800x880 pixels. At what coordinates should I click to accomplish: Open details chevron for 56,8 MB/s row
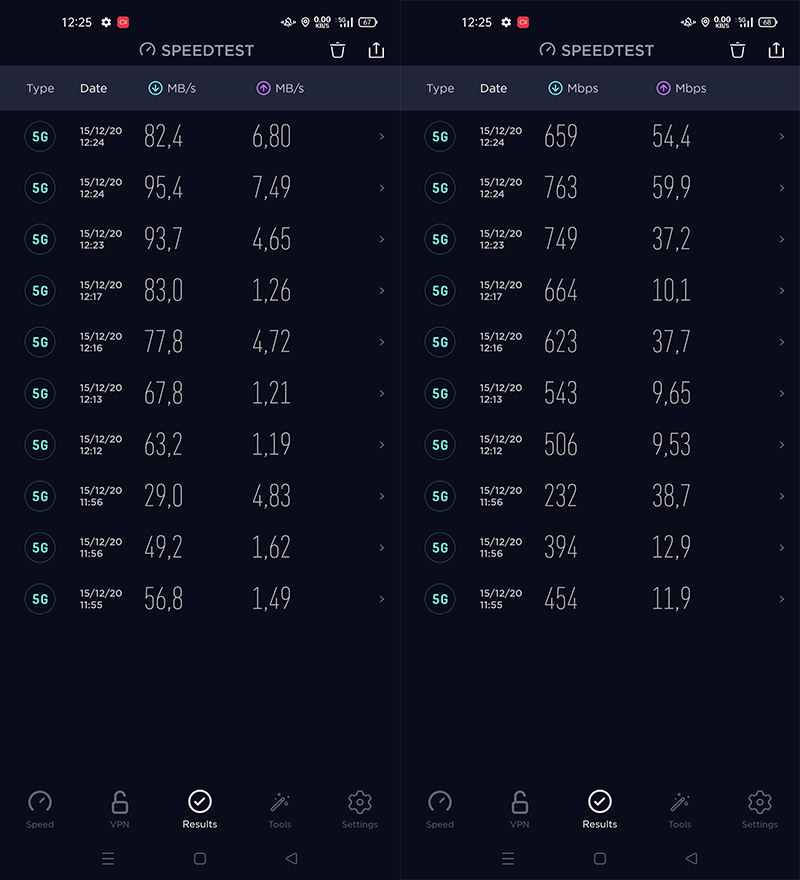click(x=382, y=599)
